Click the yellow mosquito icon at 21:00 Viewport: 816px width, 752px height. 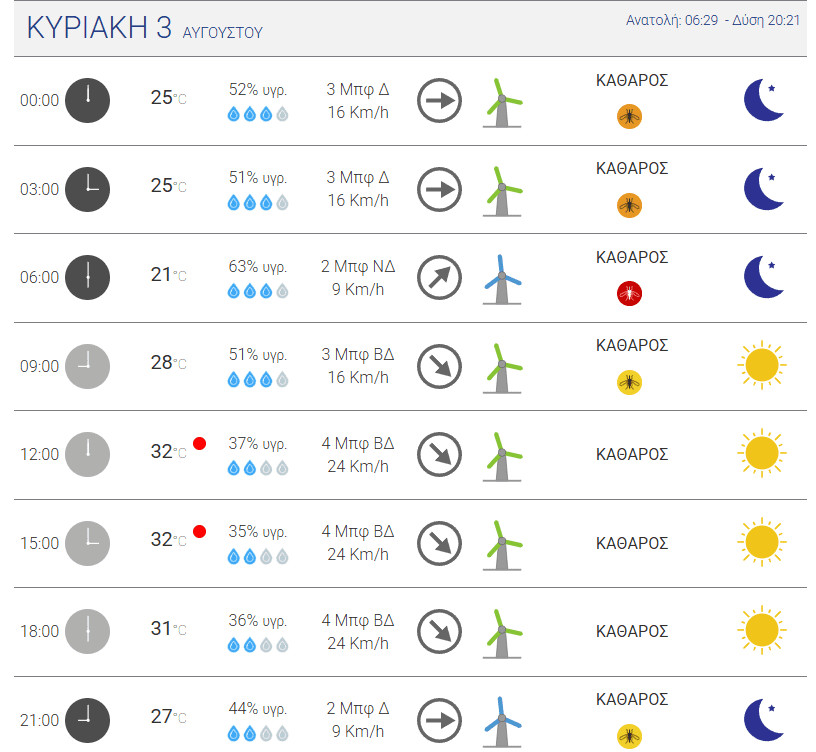click(x=629, y=736)
